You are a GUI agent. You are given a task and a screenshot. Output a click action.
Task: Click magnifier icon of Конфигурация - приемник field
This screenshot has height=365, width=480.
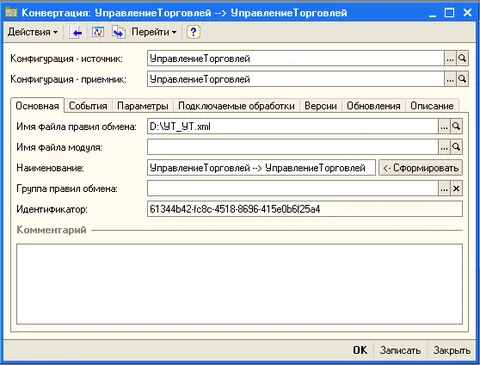pos(462,79)
